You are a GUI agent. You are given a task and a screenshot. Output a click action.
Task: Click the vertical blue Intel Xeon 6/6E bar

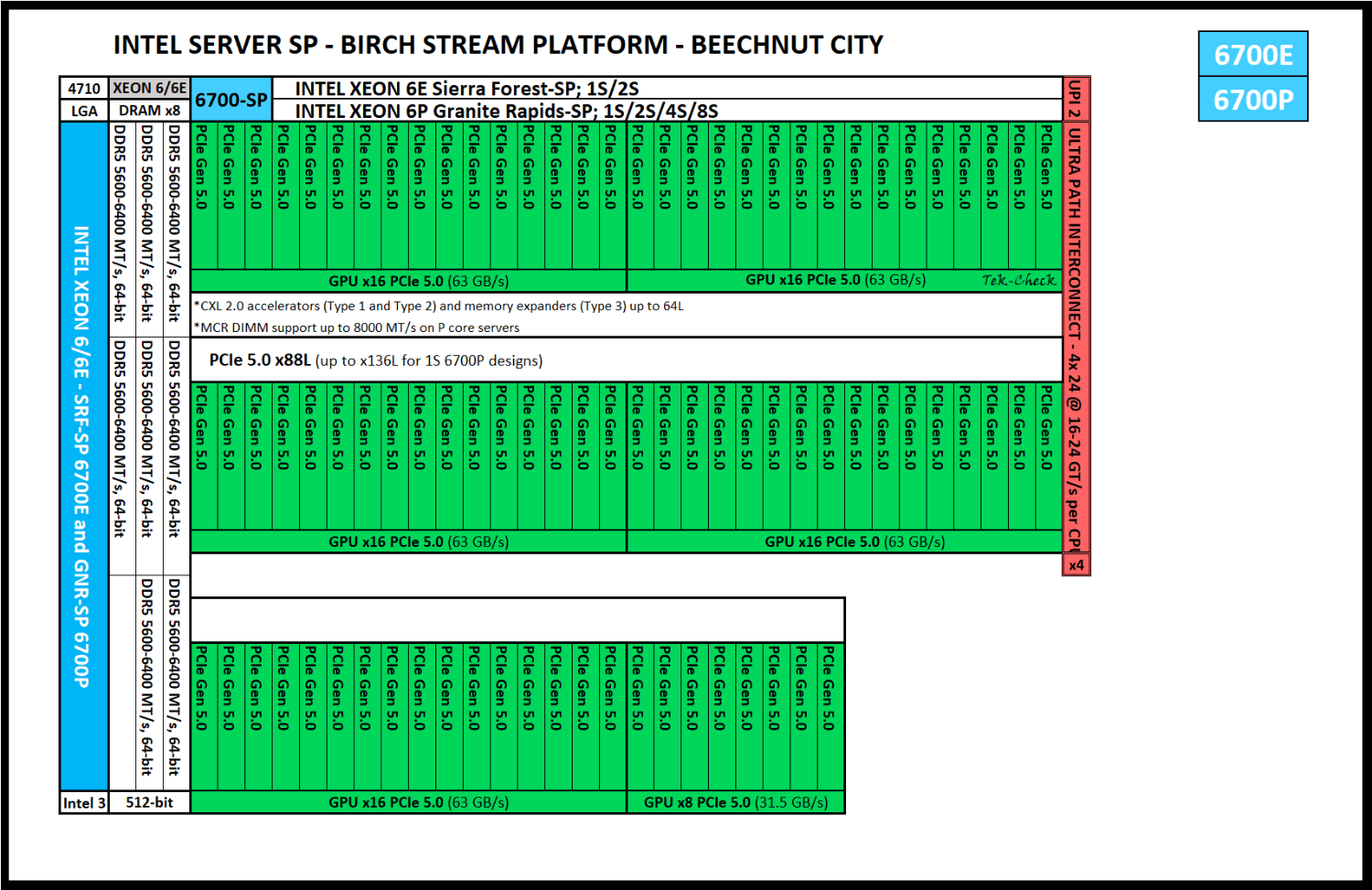(x=83, y=456)
